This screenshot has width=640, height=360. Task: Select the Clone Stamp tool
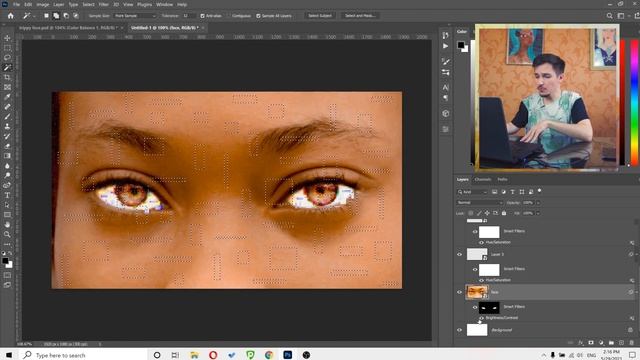click(7, 126)
